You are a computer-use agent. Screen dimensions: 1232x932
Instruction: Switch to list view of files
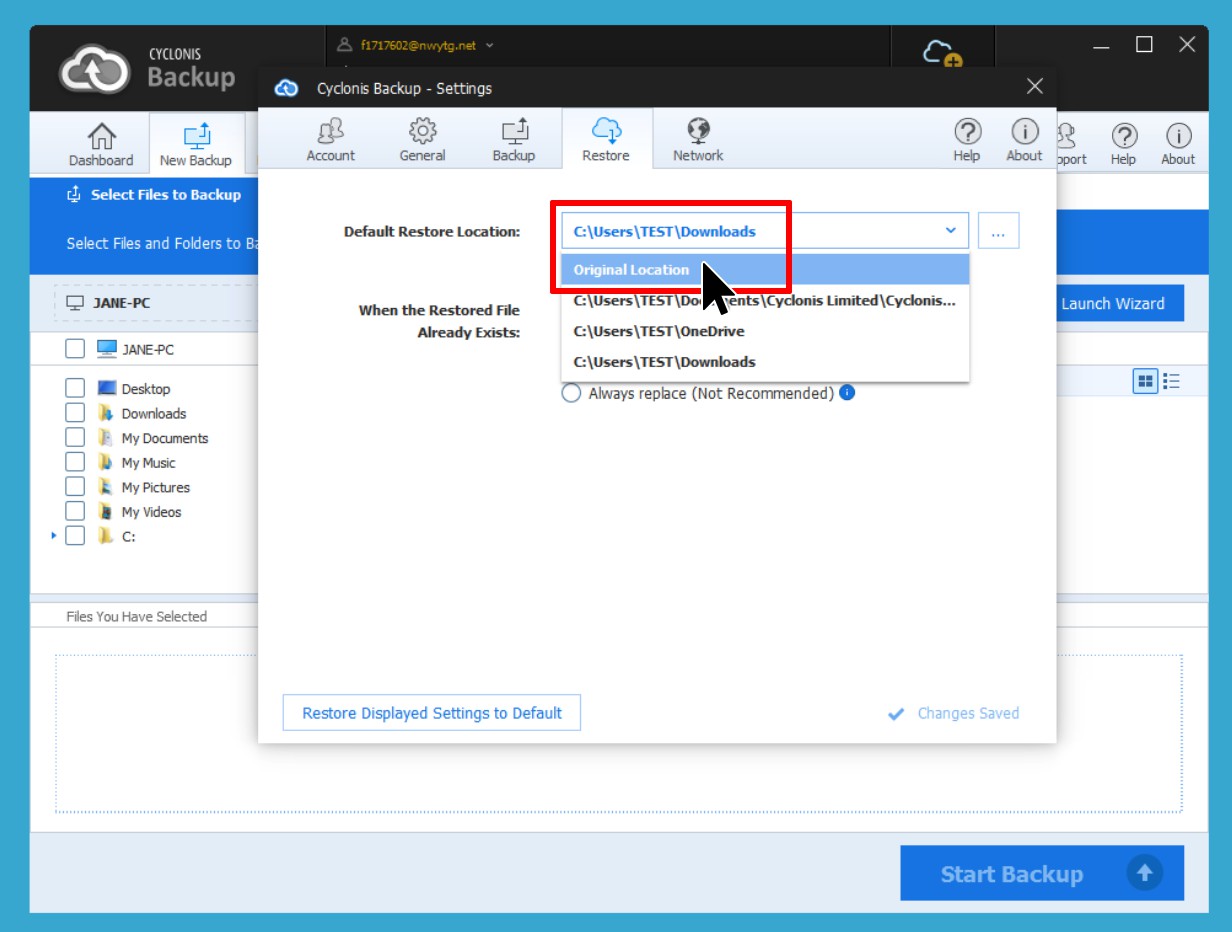tap(1171, 381)
